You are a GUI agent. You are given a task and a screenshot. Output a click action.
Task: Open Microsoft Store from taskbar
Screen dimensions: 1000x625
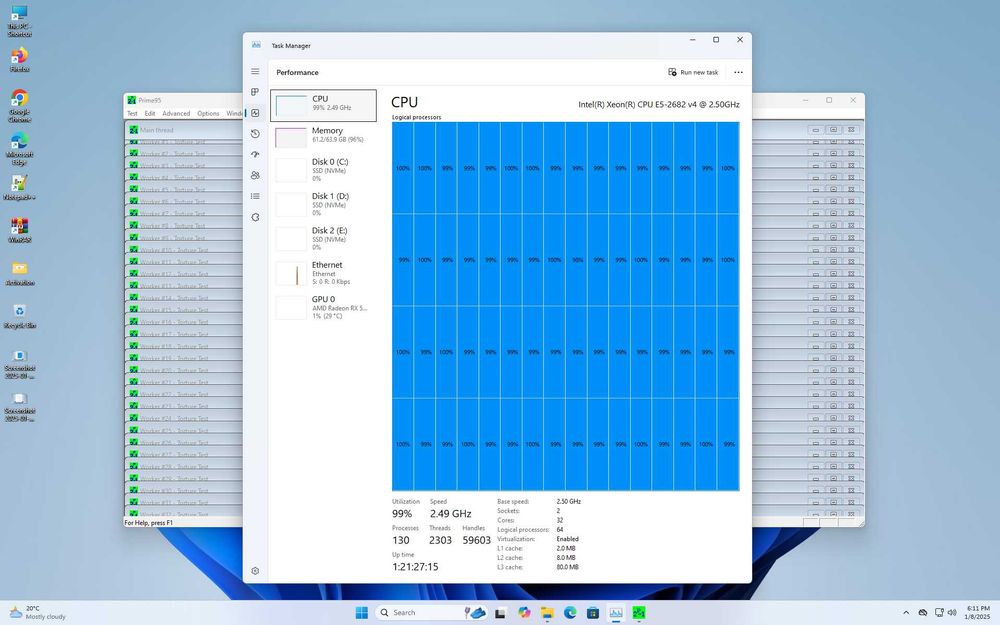[593, 612]
